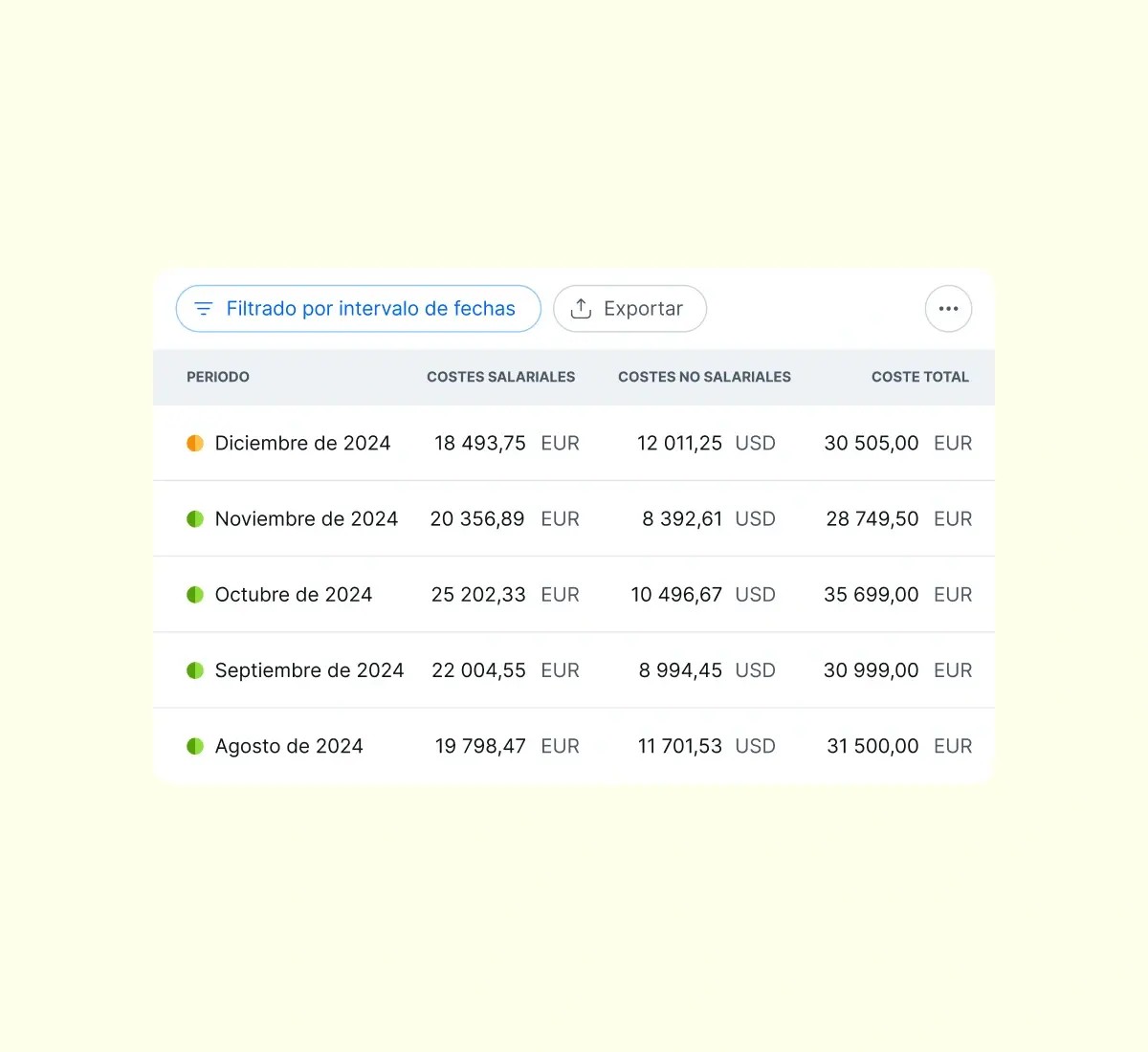The height and width of the screenshot is (1052, 1148).
Task: Click non-salary cost value 12 011,25
Action: pyautogui.click(x=679, y=443)
